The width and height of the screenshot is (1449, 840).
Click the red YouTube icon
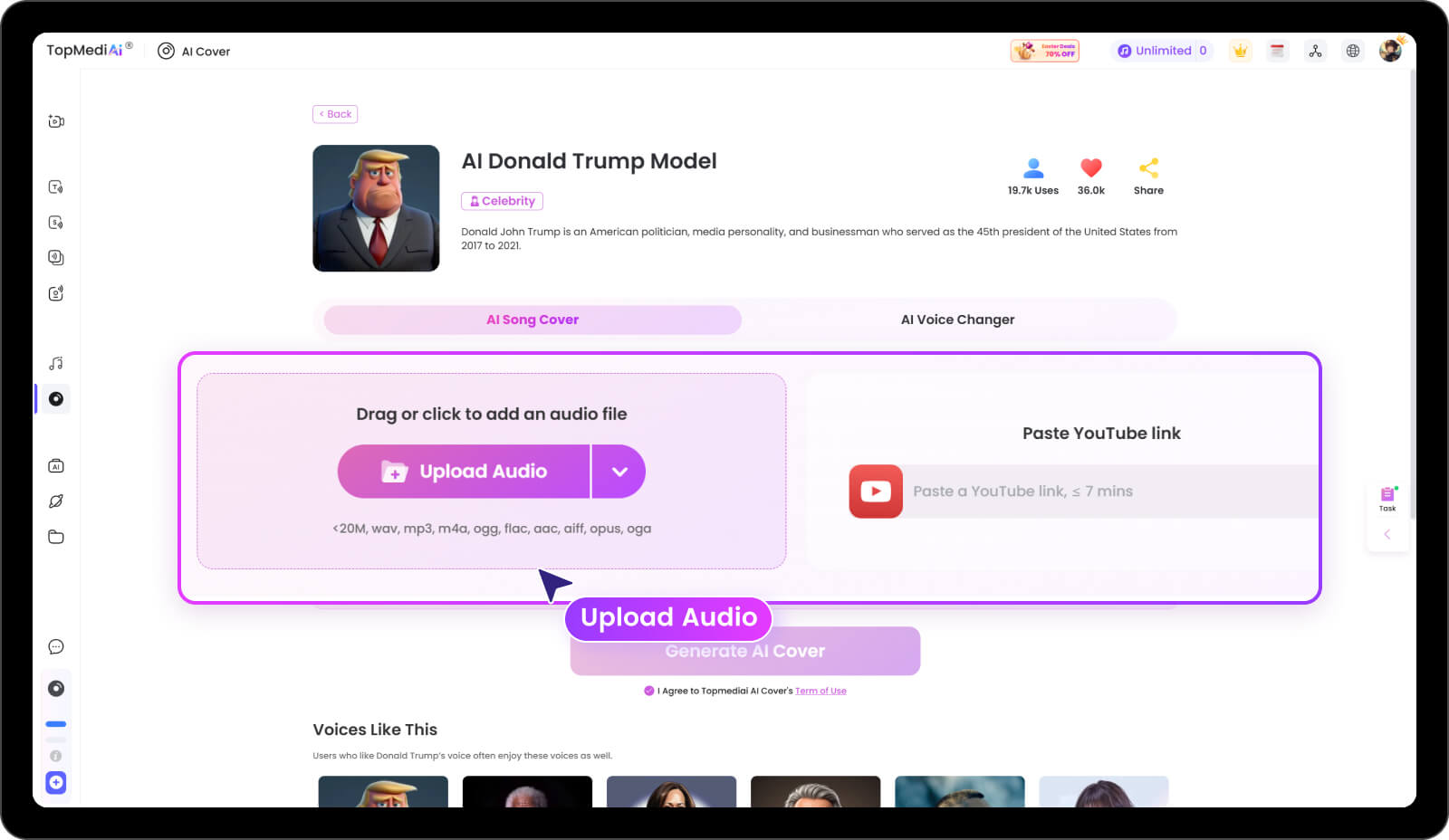[875, 492]
